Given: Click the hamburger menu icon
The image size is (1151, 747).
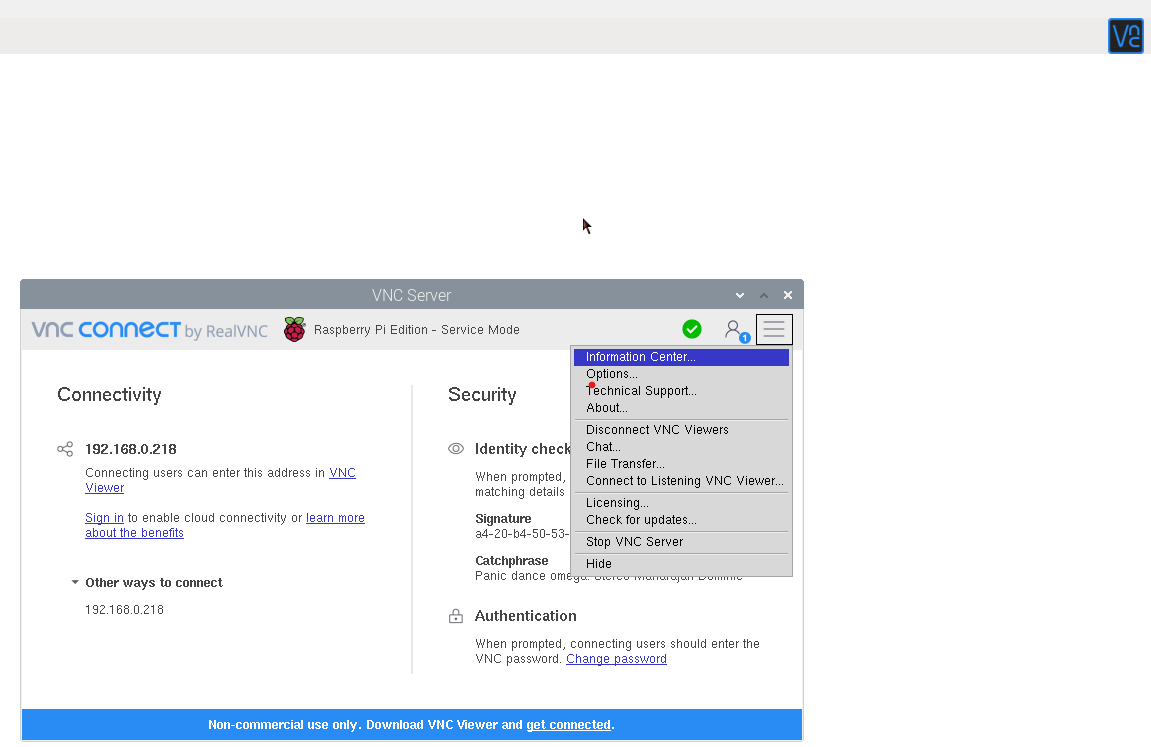Looking at the screenshot, I should (x=774, y=329).
